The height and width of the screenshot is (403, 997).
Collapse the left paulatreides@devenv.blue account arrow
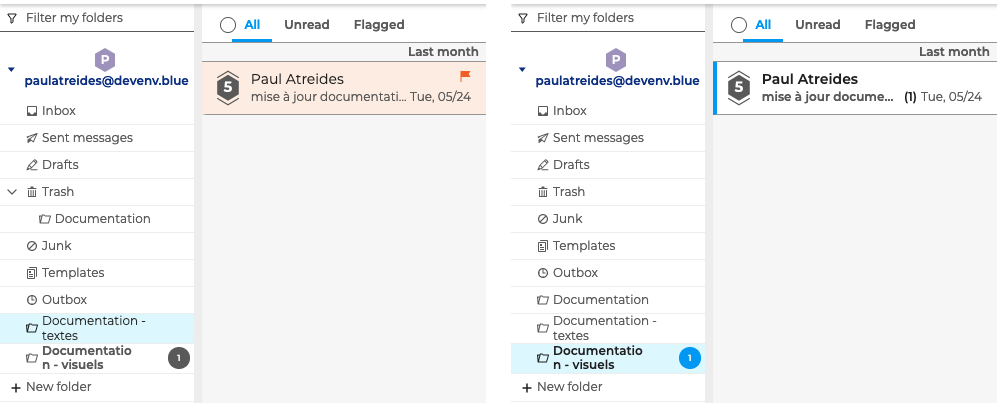click(11, 69)
